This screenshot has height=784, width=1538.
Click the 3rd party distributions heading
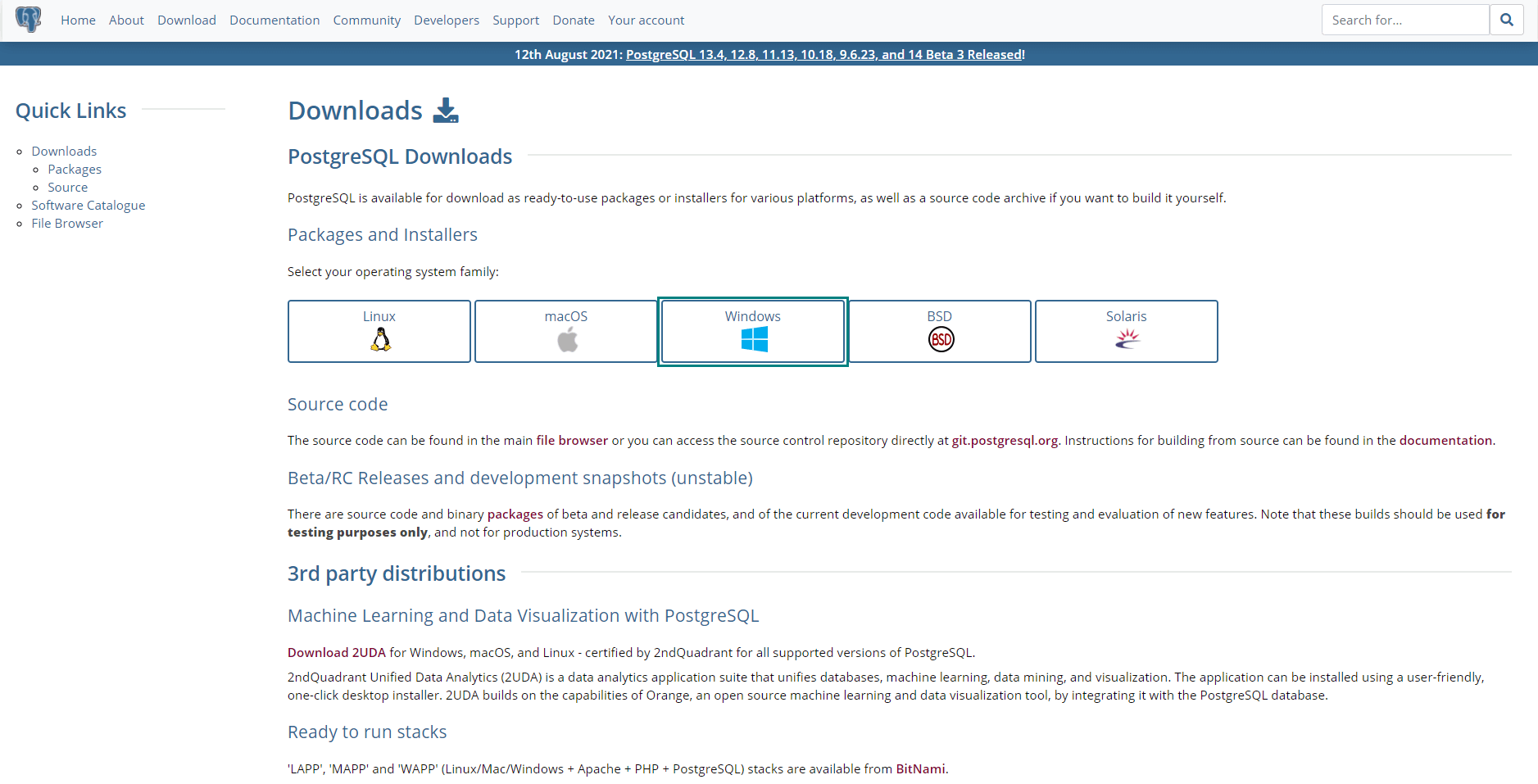(397, 573)
